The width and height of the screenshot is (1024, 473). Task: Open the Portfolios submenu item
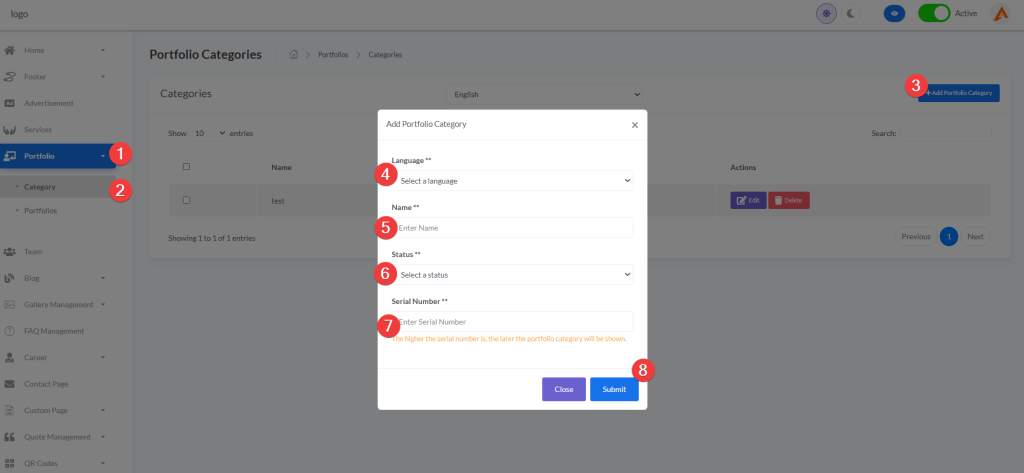coord(40,211)
